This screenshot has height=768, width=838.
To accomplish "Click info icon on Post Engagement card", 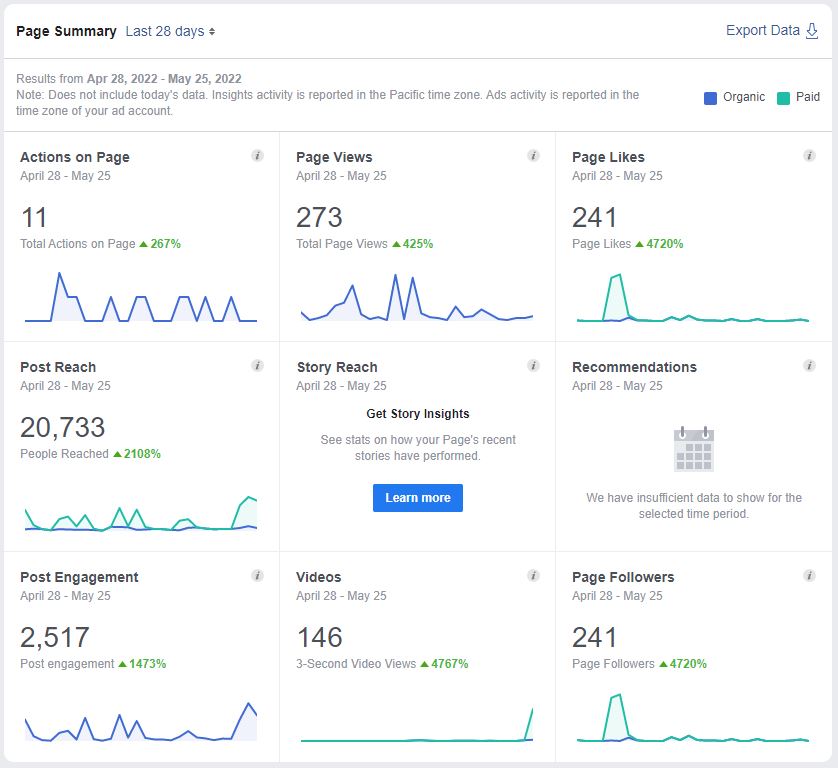I will tap(257, 576).
